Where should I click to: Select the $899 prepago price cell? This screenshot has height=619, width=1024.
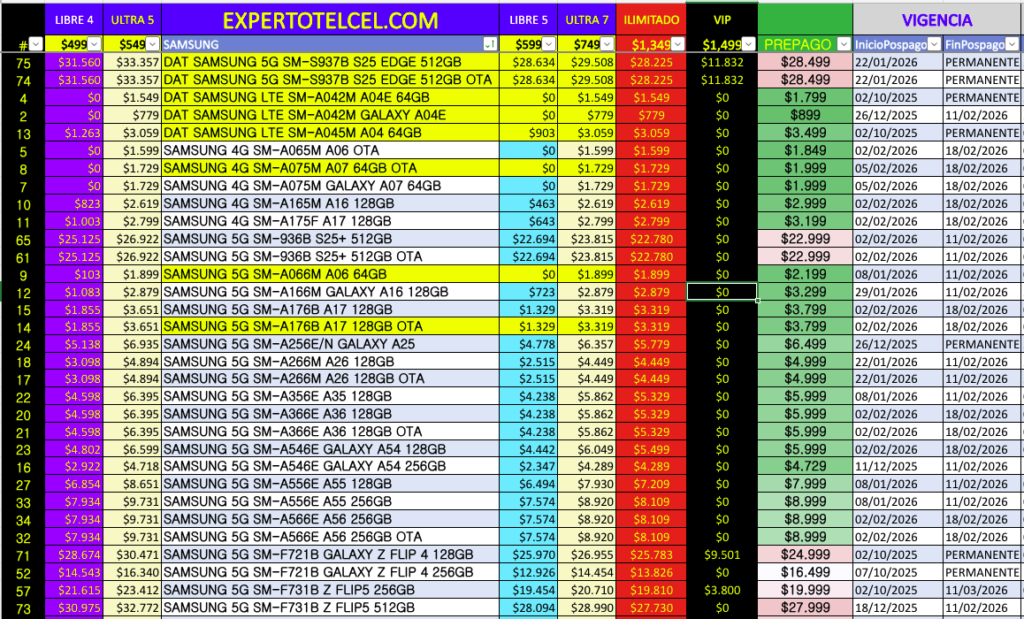click(x=805, y=115)
